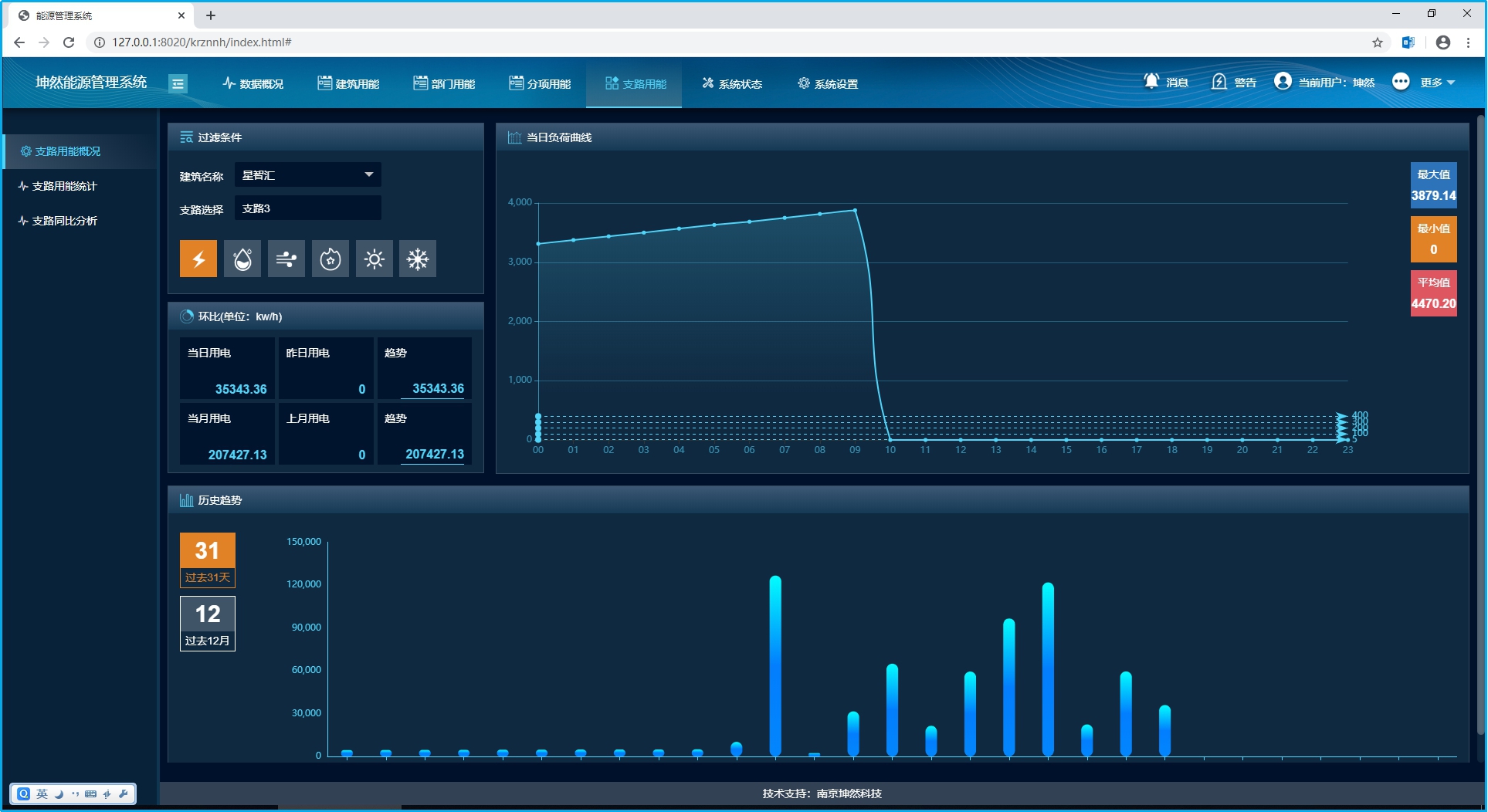Bookmark this page with the star icon
Image resolution: width=1488 pixels, height=812 pixels.
(x=1378, y=42)
